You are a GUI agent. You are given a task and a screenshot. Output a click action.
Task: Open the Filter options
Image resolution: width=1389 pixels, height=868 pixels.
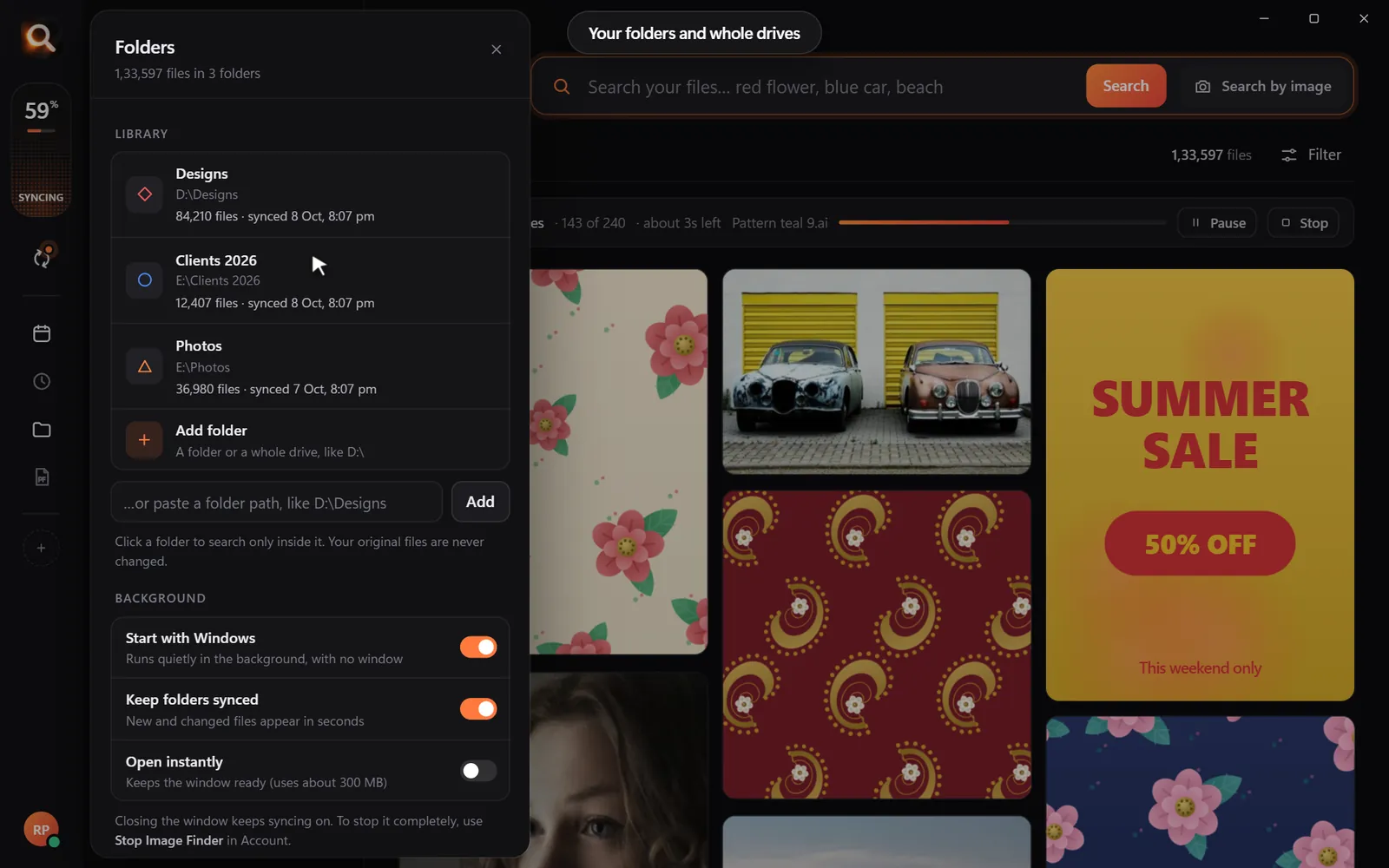pyautogui.click(x=1311, y=155)
